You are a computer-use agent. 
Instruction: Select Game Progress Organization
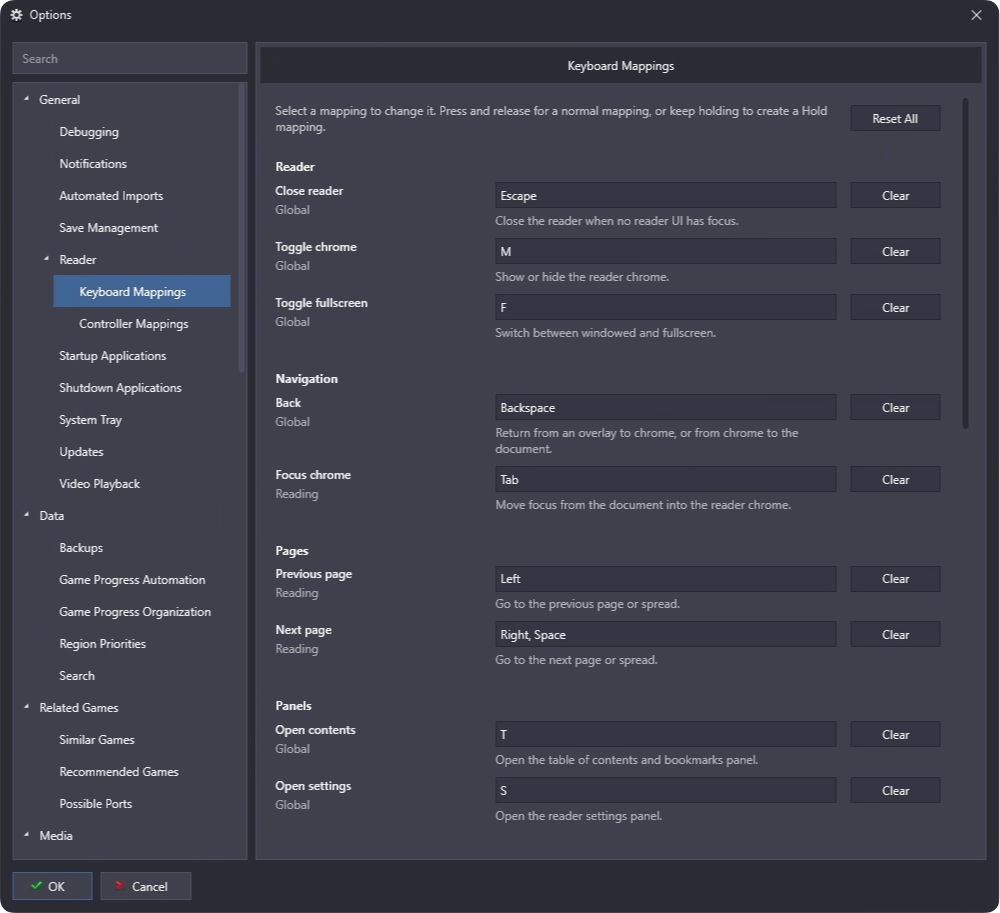tap(135, 611)
